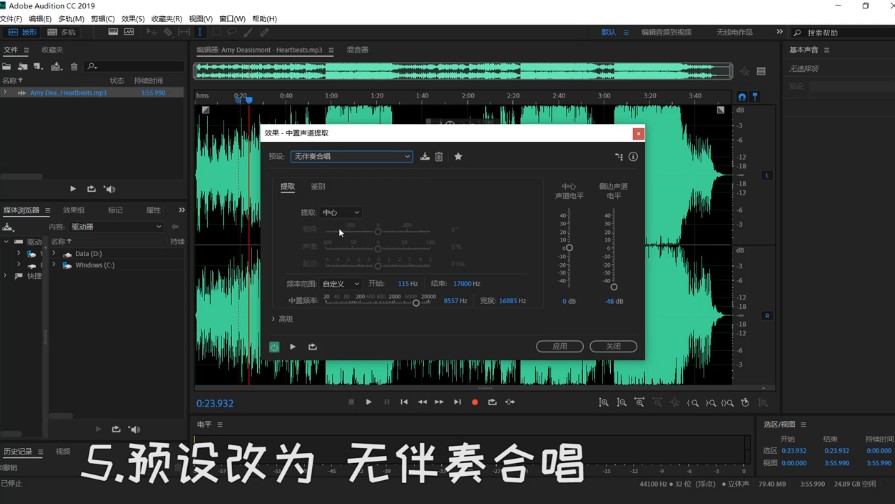Click the effect info icon

coord(633,157)
